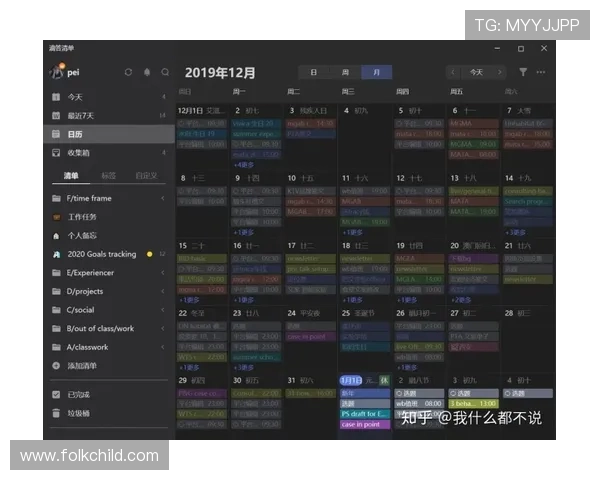Click 添加清单 to add a list

pyautogui.click(x=84, y=366)
